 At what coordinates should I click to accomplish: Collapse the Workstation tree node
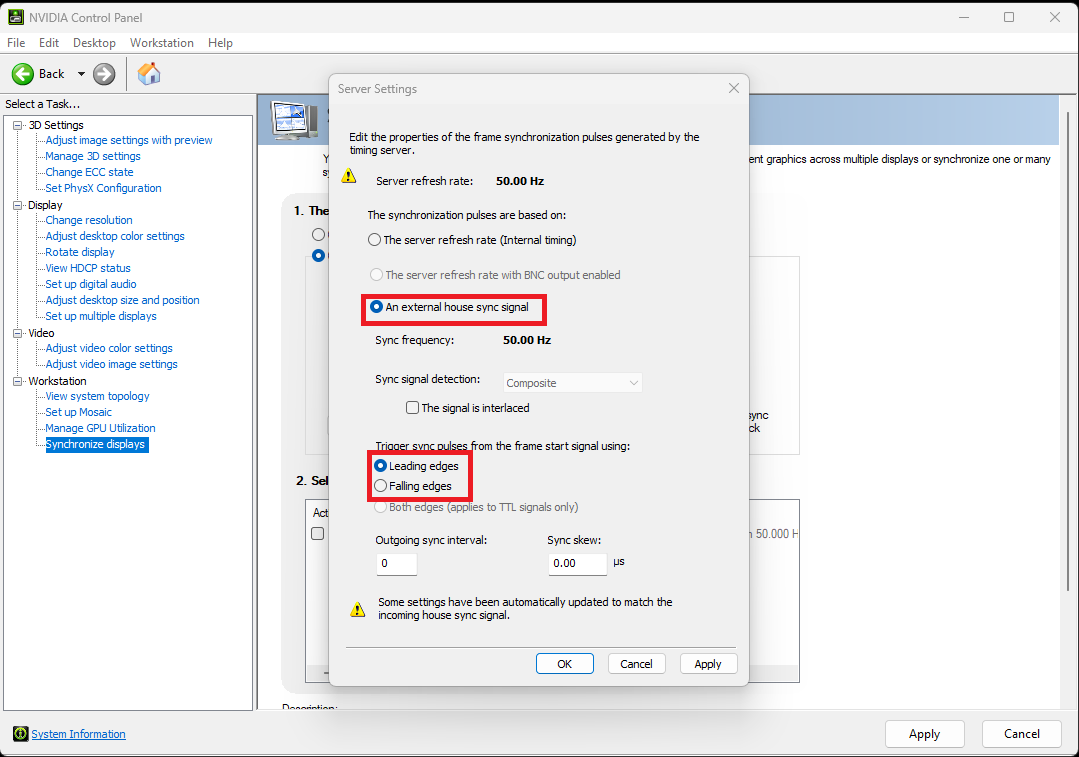(x=18, y=381)
